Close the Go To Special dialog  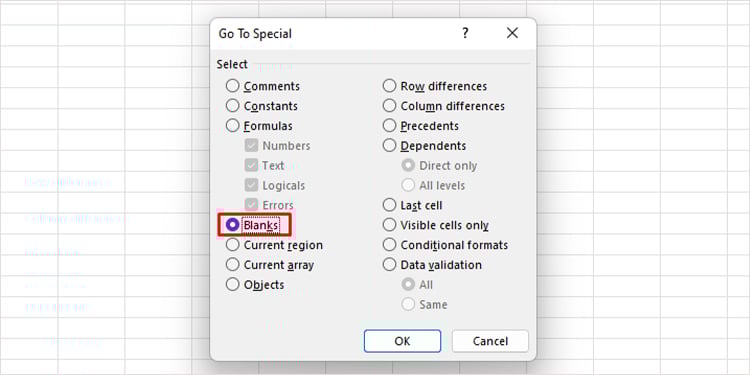pyautogui.click(x=512, y=33)
